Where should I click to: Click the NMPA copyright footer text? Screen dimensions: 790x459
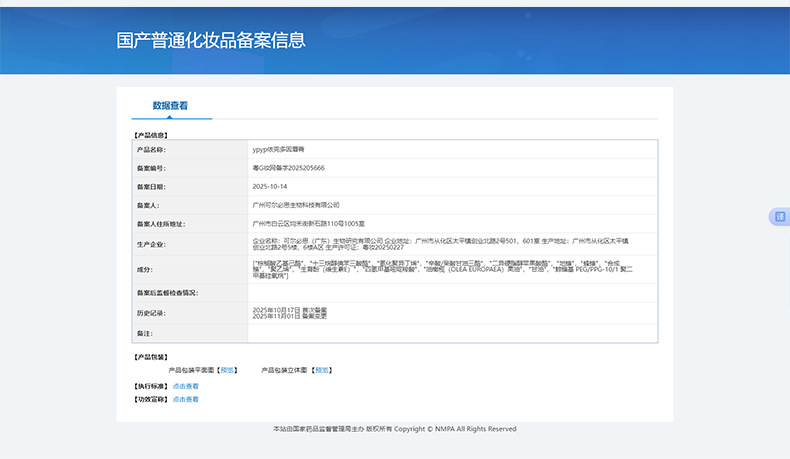pyautogui.click(x=395, y=429)
